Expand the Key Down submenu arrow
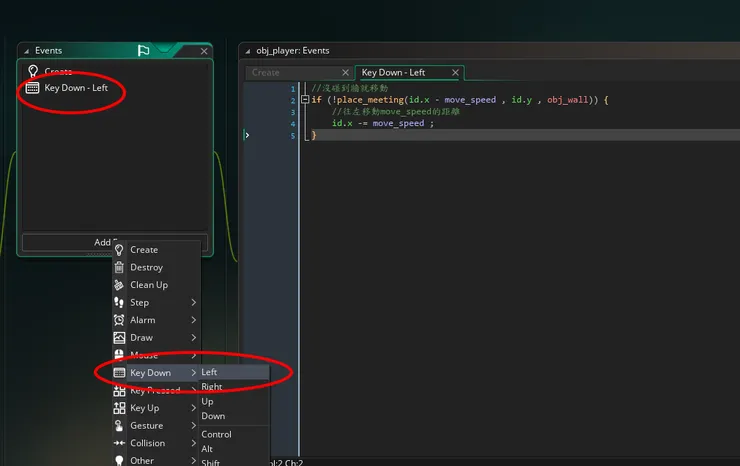740x466 pixels. tap(193, 373)
